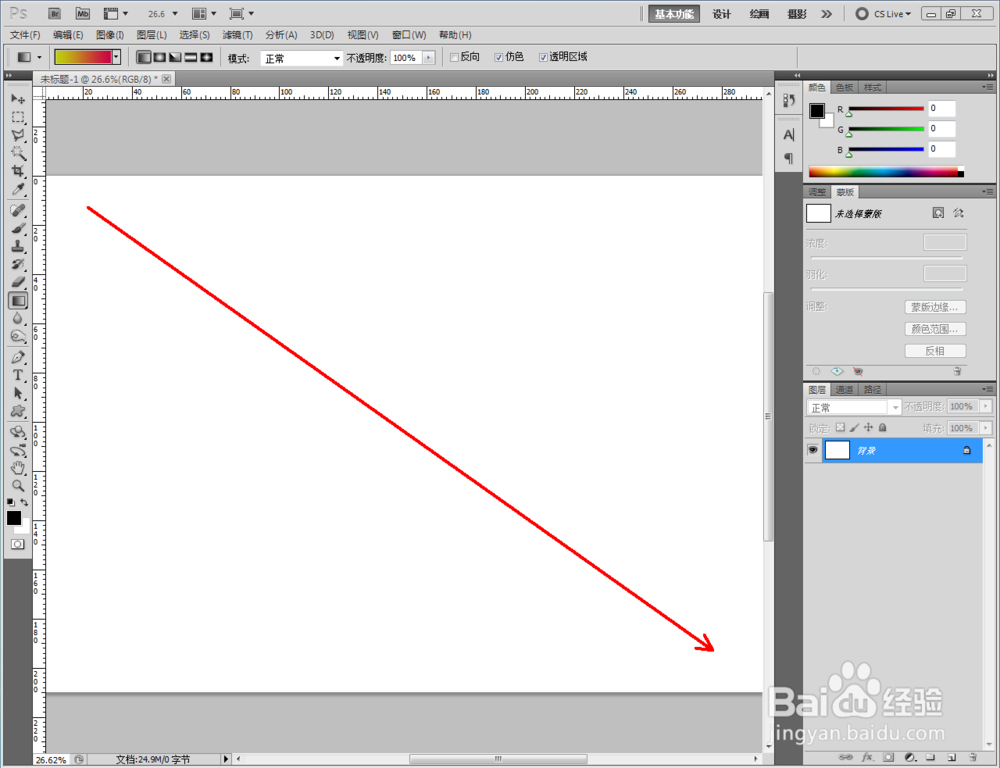Open the 不透明度 opacity slider arrow
1000x768 pixels.
point(429,57)
